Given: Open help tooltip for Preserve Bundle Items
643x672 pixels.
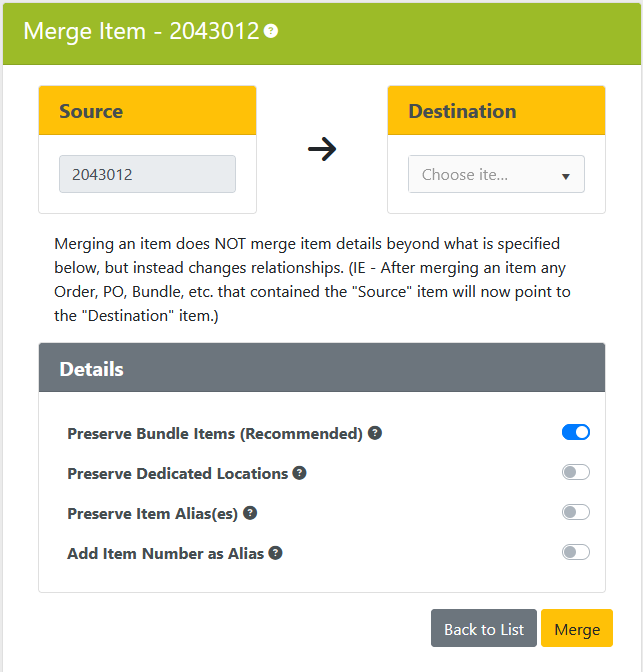Looking at the screenshot, I should [375, 433].
